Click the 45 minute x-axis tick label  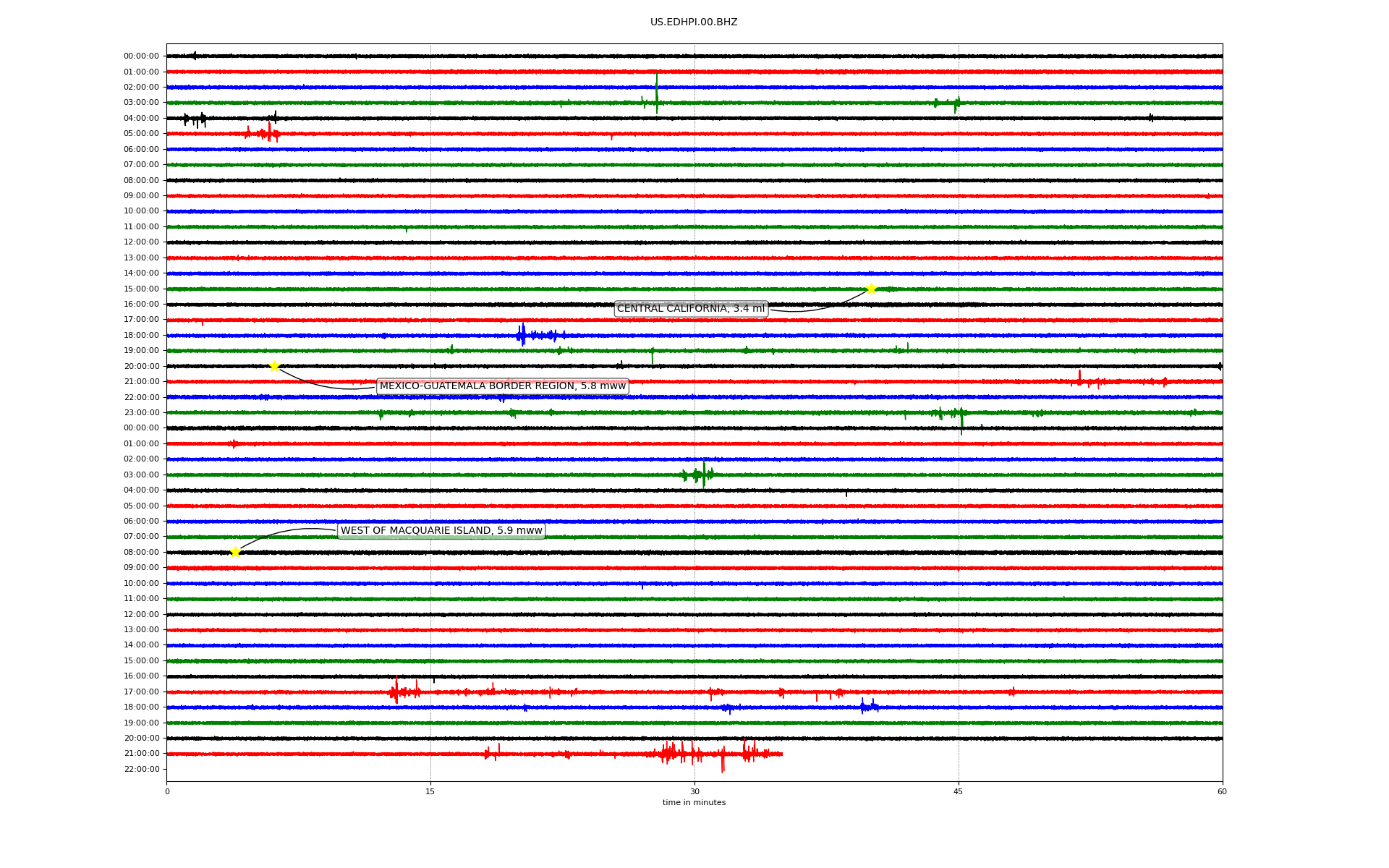959,791
